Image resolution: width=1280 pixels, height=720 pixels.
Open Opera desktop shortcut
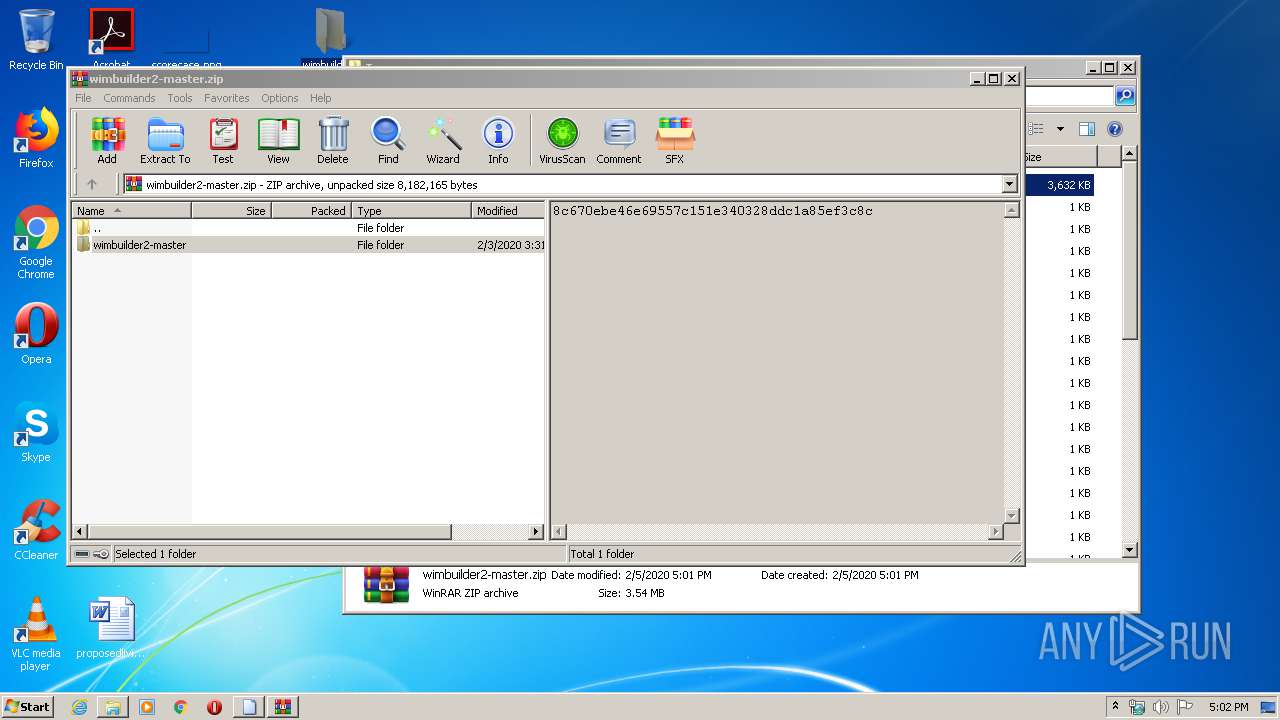coord(36,334)
